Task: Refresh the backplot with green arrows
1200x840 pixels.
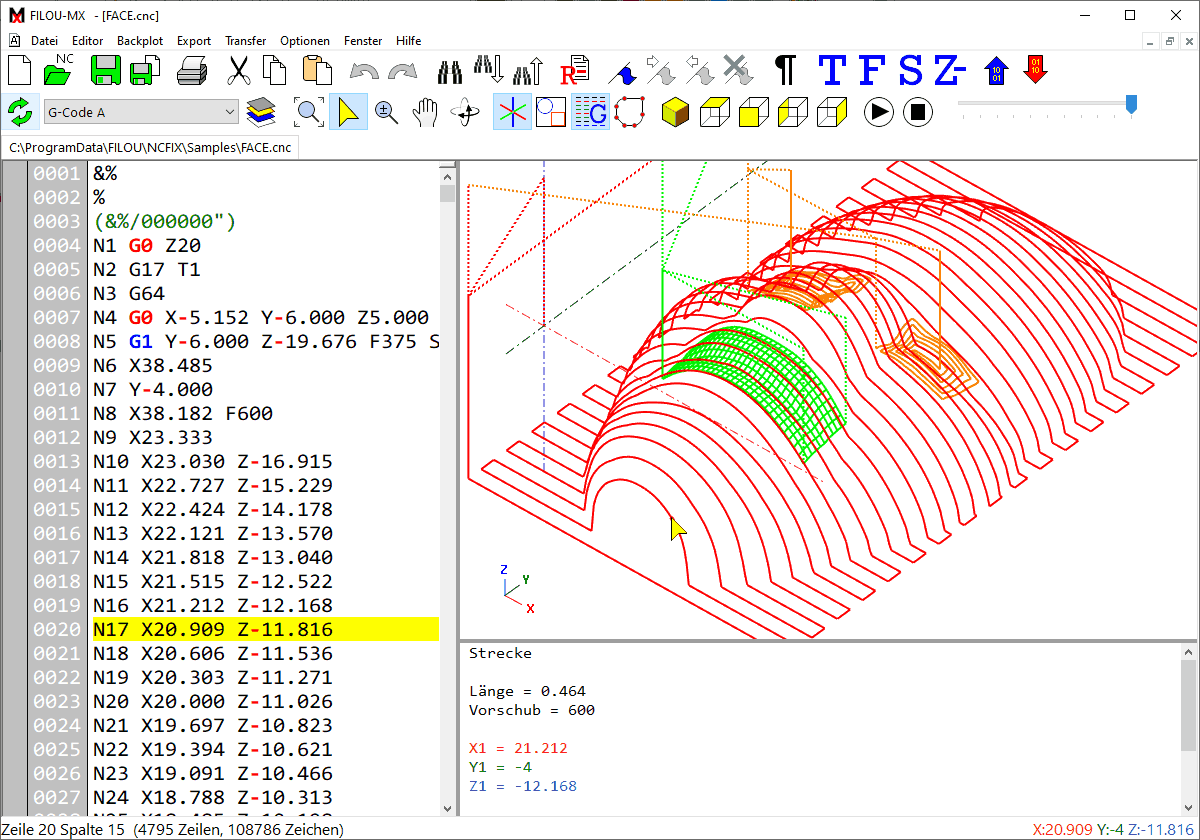Action: click(x=19, y=112)
